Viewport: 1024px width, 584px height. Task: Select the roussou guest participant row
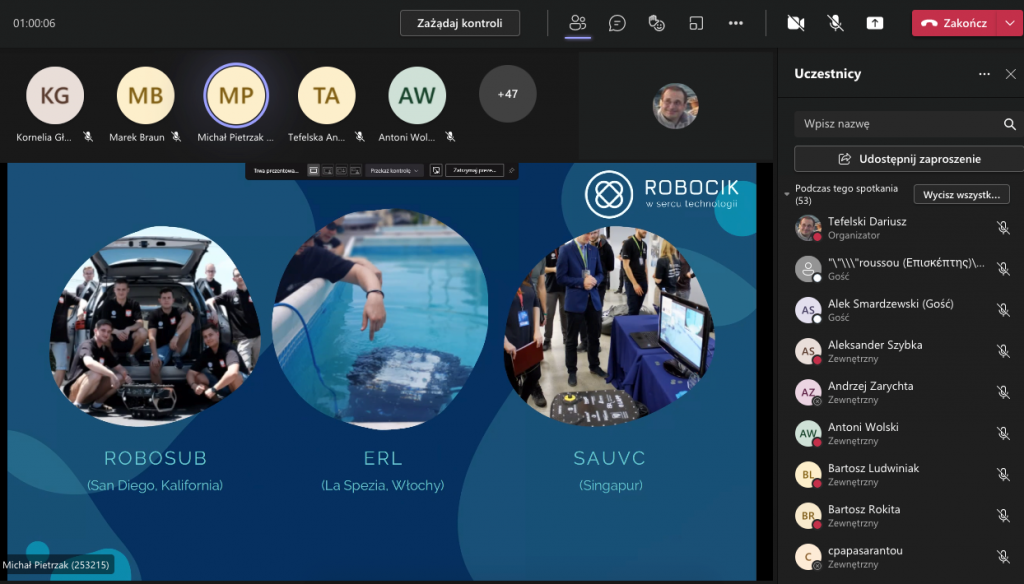coord(904,268)
